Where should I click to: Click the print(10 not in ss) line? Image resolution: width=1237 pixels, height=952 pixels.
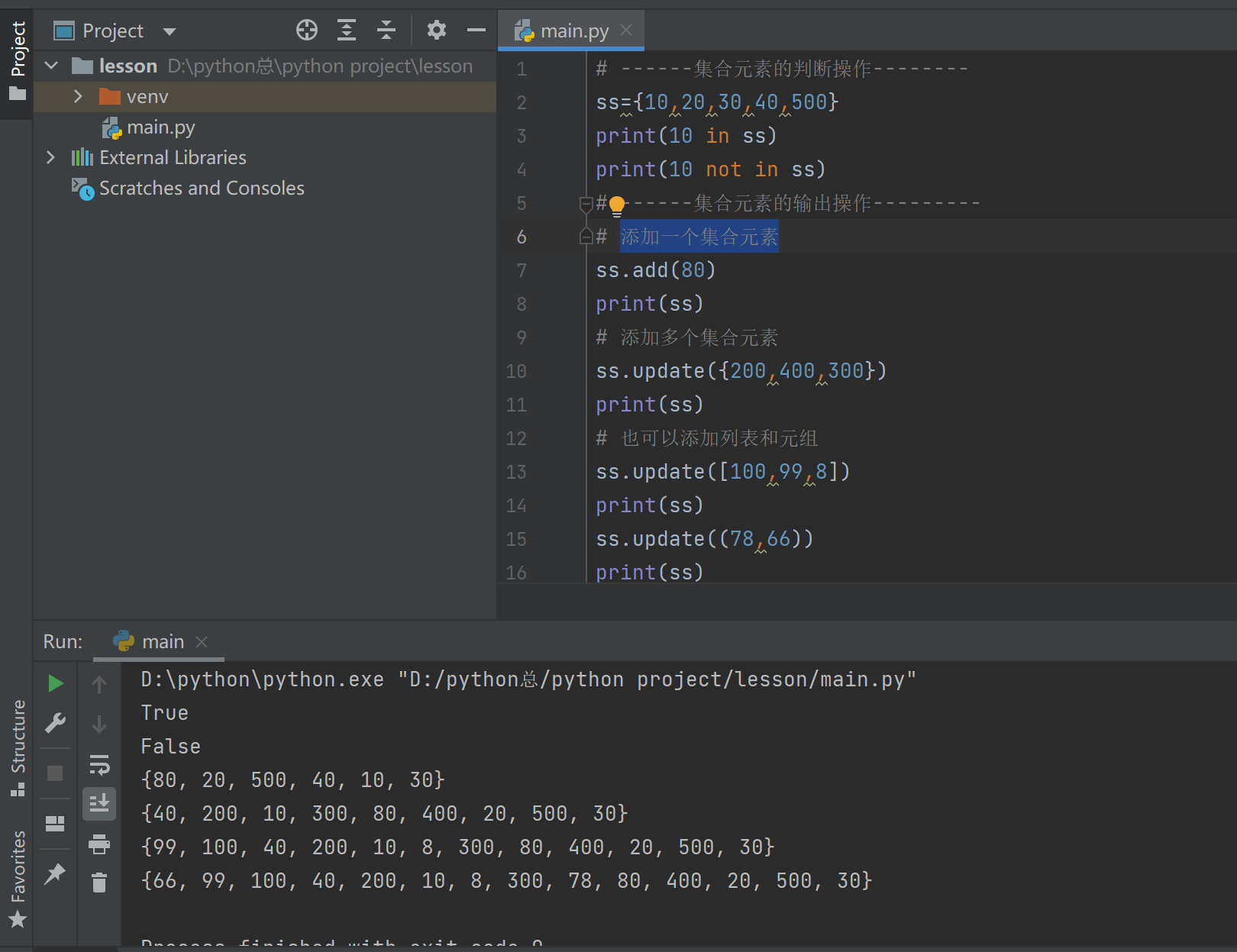711,169
